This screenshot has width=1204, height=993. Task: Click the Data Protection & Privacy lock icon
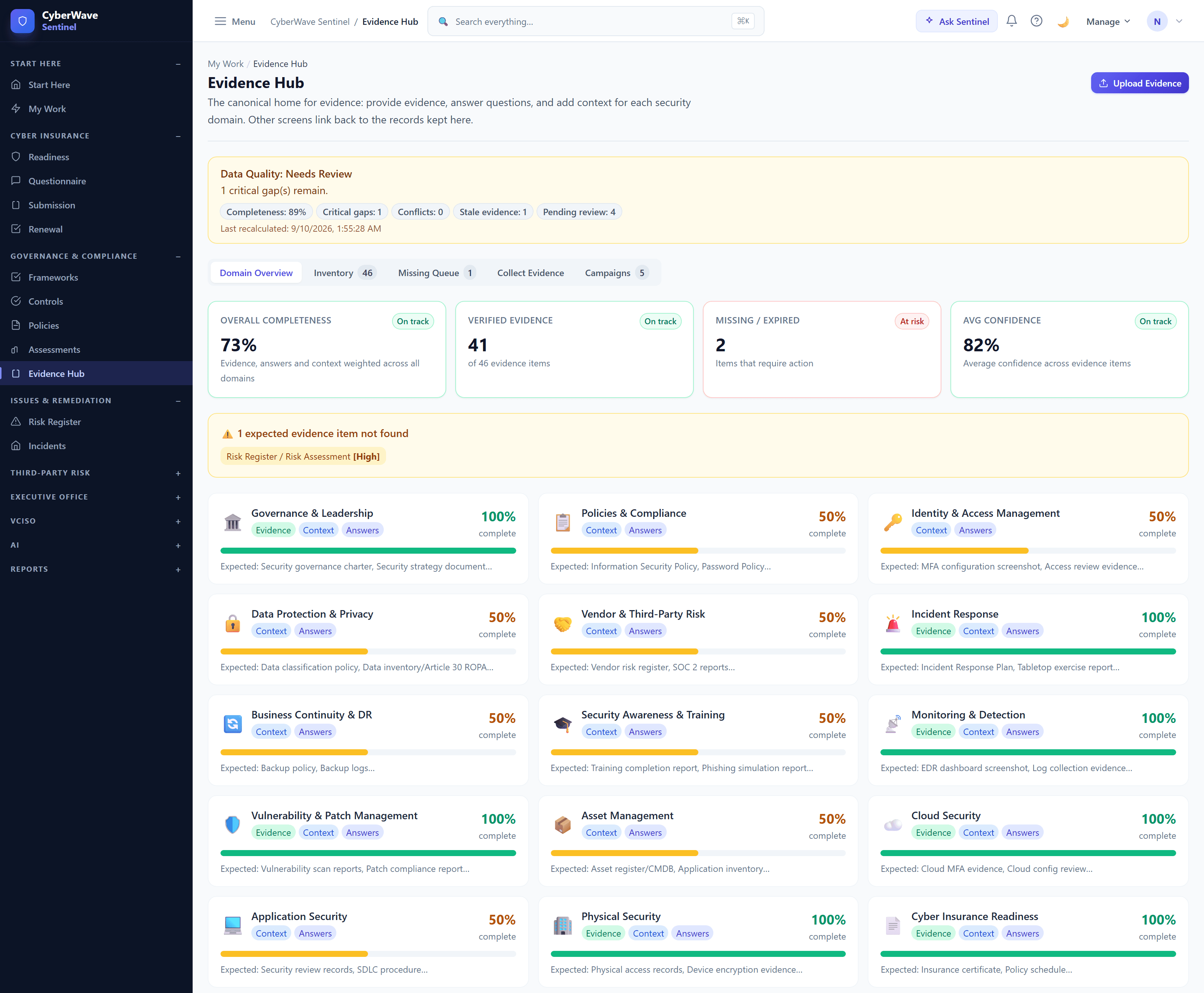tap(232, 623)
